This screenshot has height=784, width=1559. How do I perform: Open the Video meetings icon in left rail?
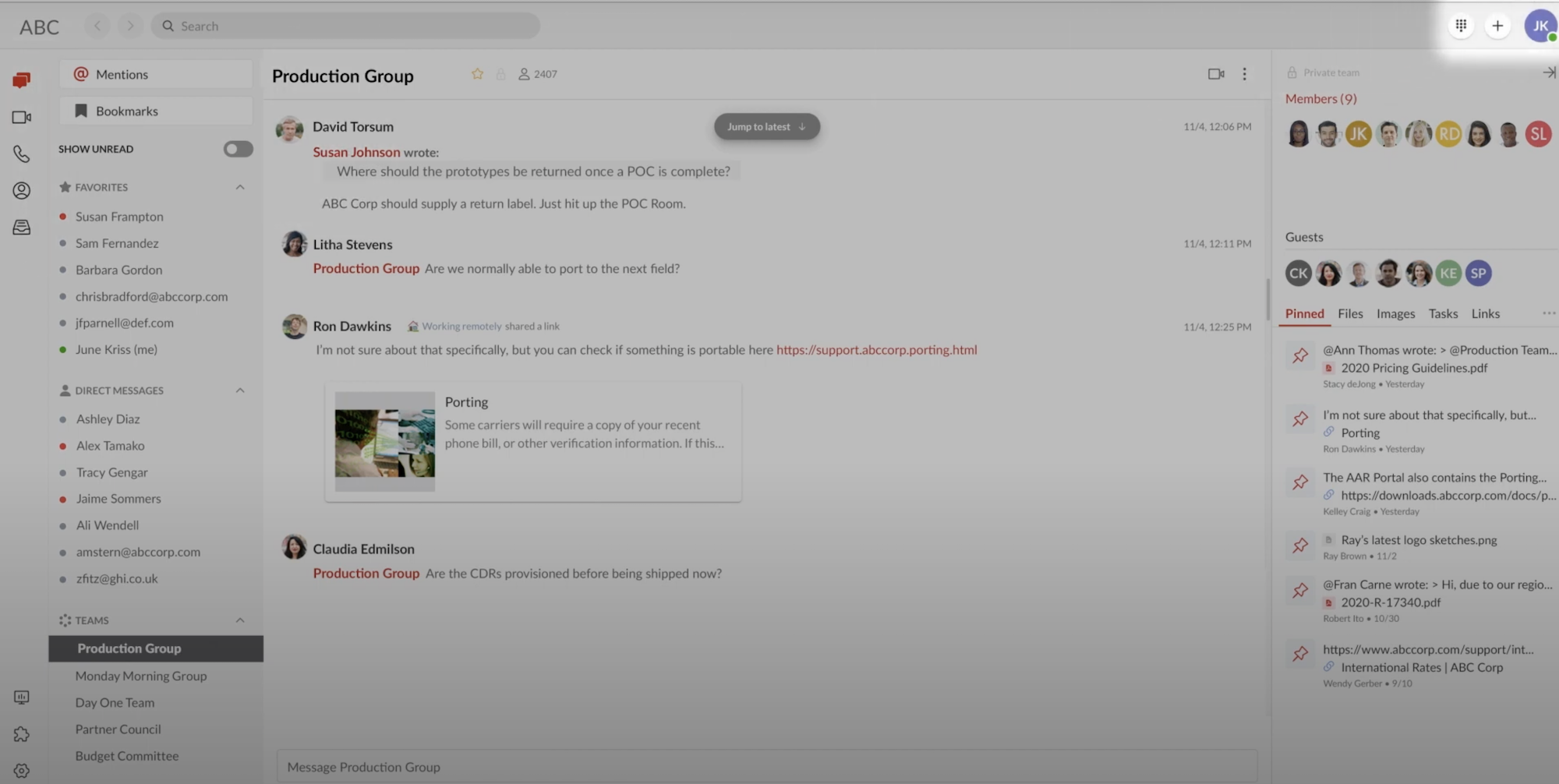[x=22, y=117]
